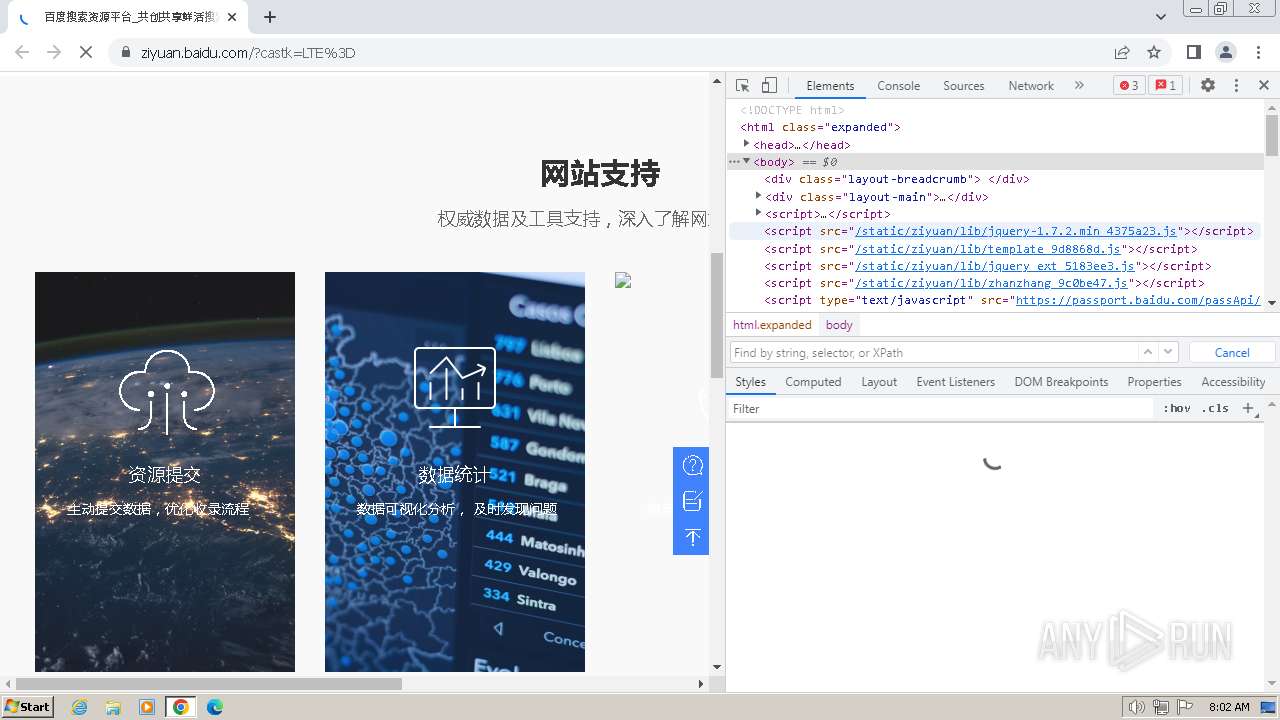
Task: Select the Elements tab
Action: (x=830, y=86)
